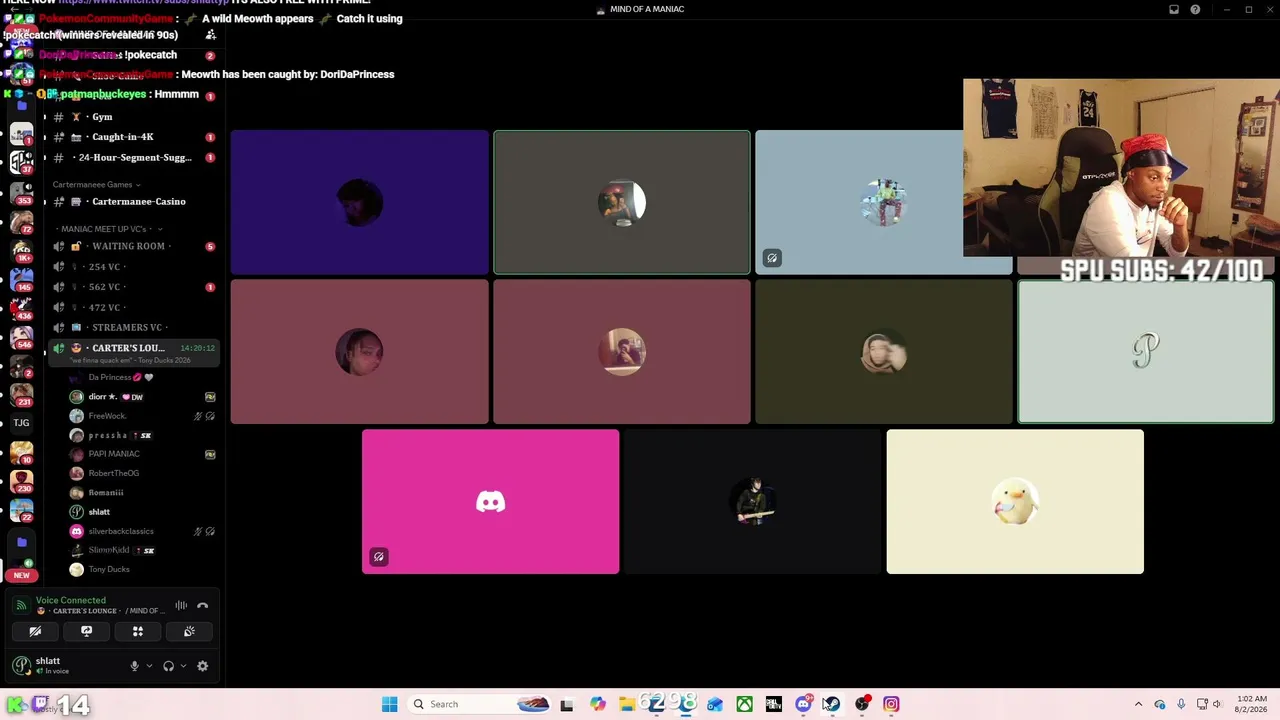Focus the purple avatar video tile
This screenshot has height=720, width=1280.
360,202
